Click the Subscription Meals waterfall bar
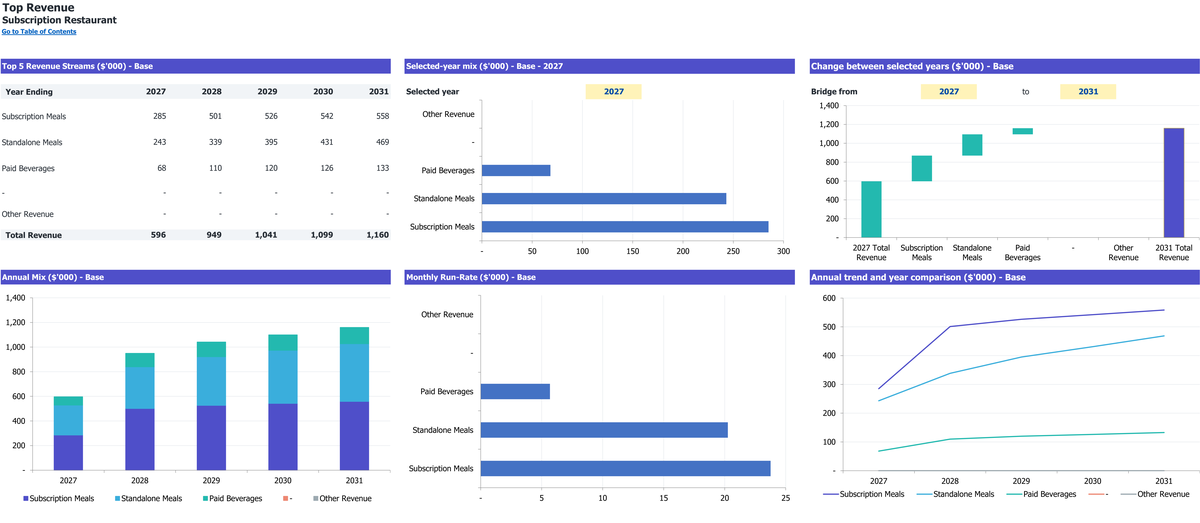 (921, 168)
